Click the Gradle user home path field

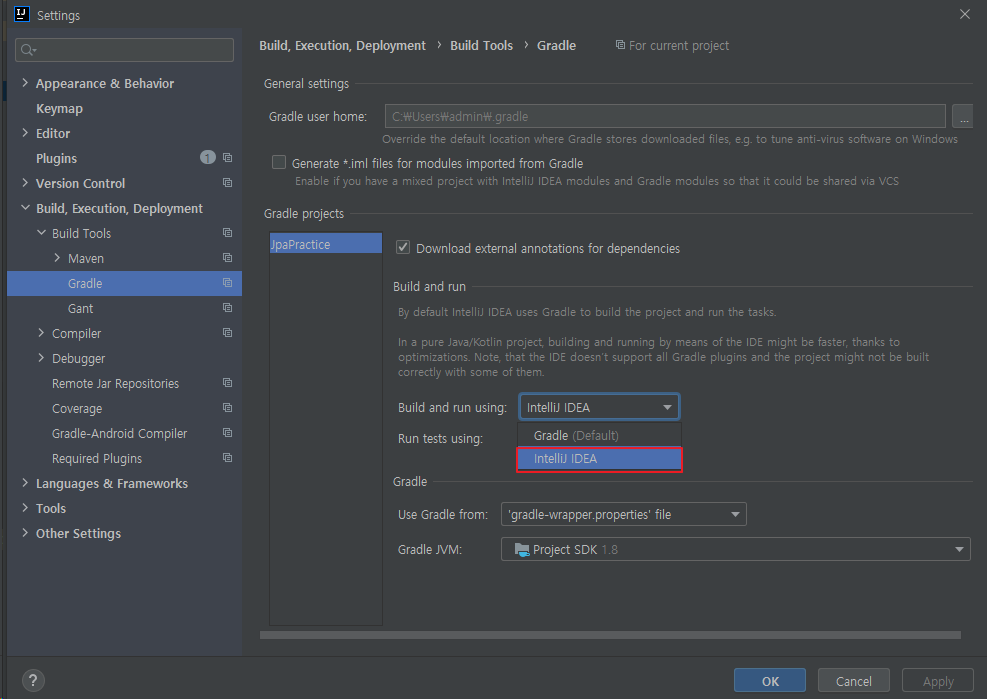(665, 116)
